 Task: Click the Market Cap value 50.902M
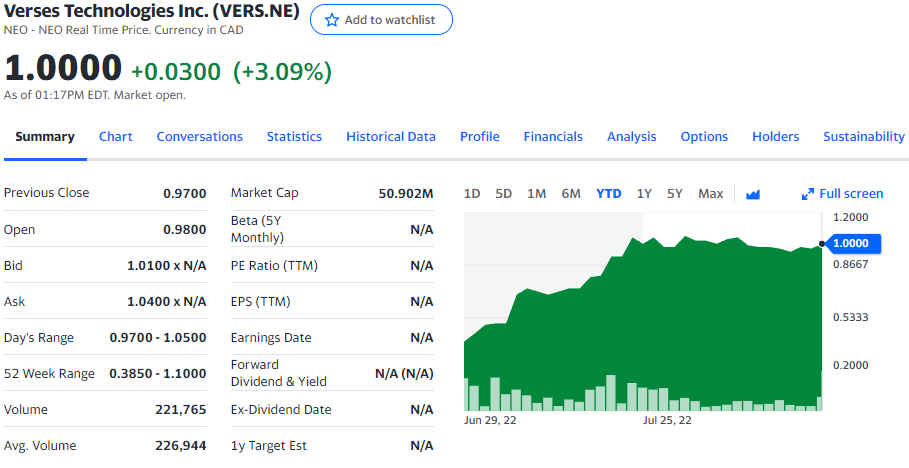click(x=406, y=194)
